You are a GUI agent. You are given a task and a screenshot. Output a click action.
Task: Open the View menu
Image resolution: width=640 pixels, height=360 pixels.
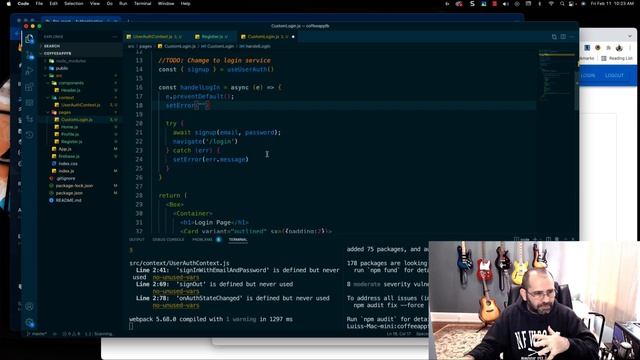pyautogui.click(x=95, y=4)
